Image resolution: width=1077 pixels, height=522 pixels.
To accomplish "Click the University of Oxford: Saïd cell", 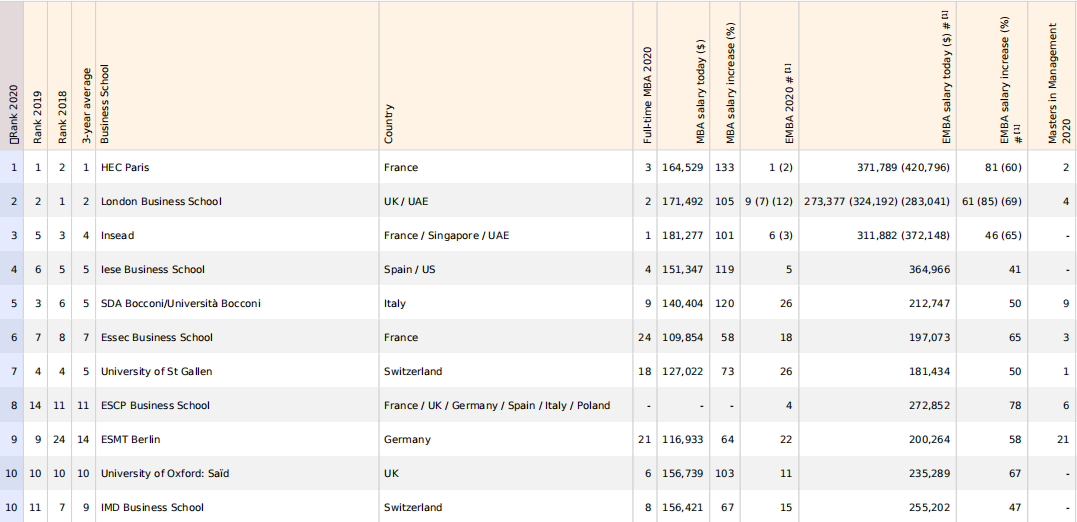I will tap(165, 473).
